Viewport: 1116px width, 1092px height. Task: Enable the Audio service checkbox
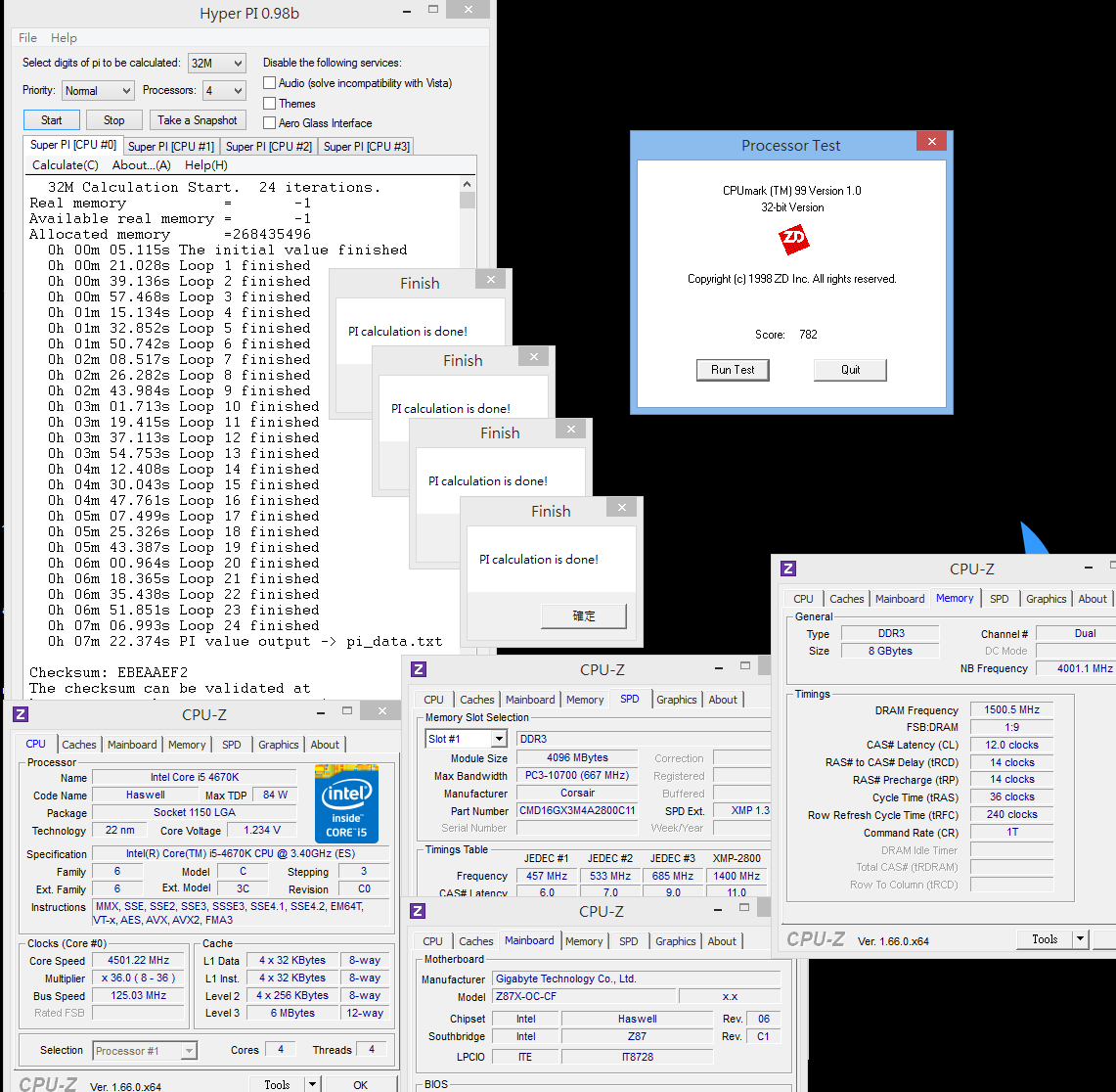click(x=270, y=82)
